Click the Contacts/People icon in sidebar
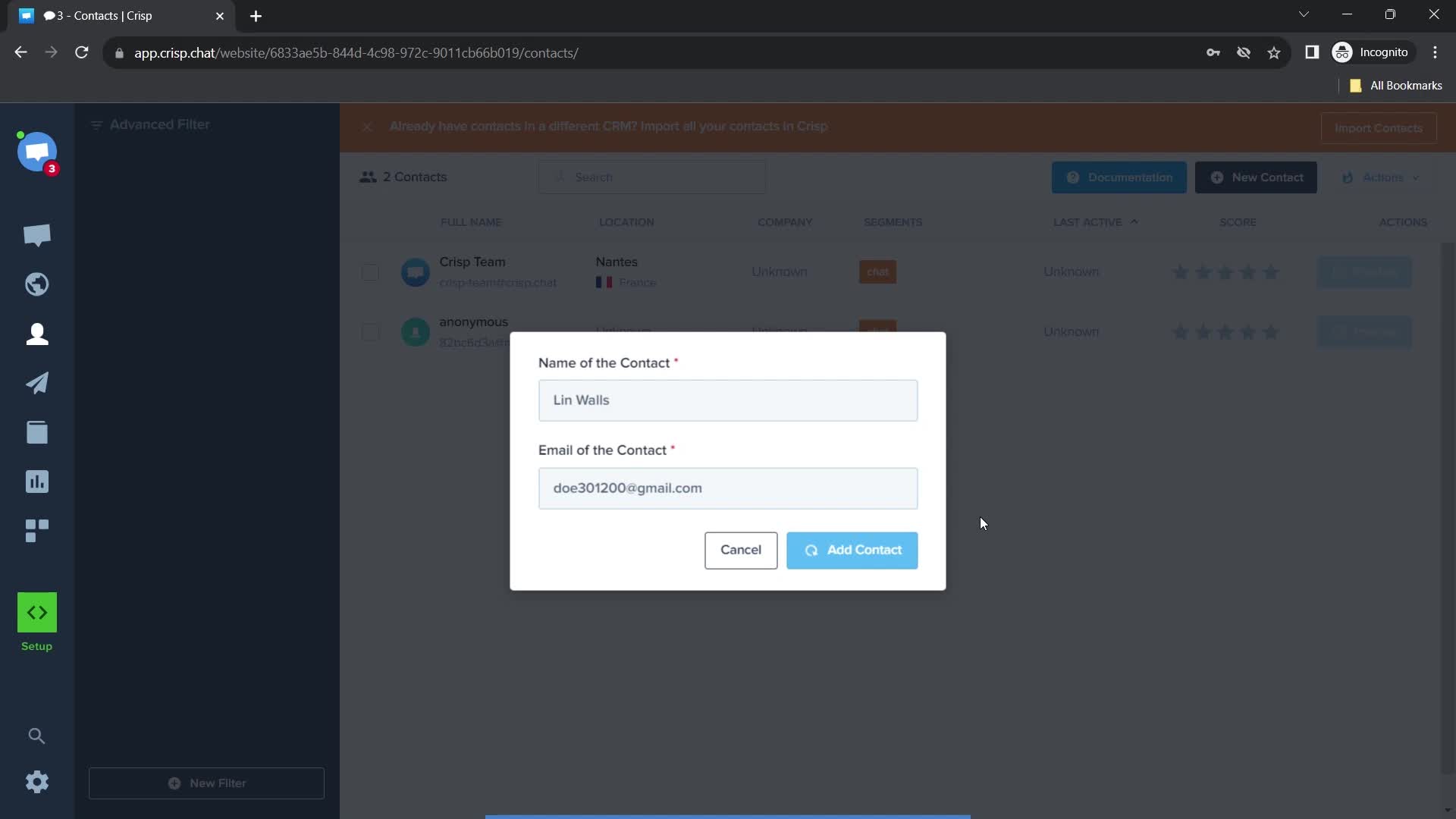Viewport: 1456px width, 819px height. [x=36, y=333]
